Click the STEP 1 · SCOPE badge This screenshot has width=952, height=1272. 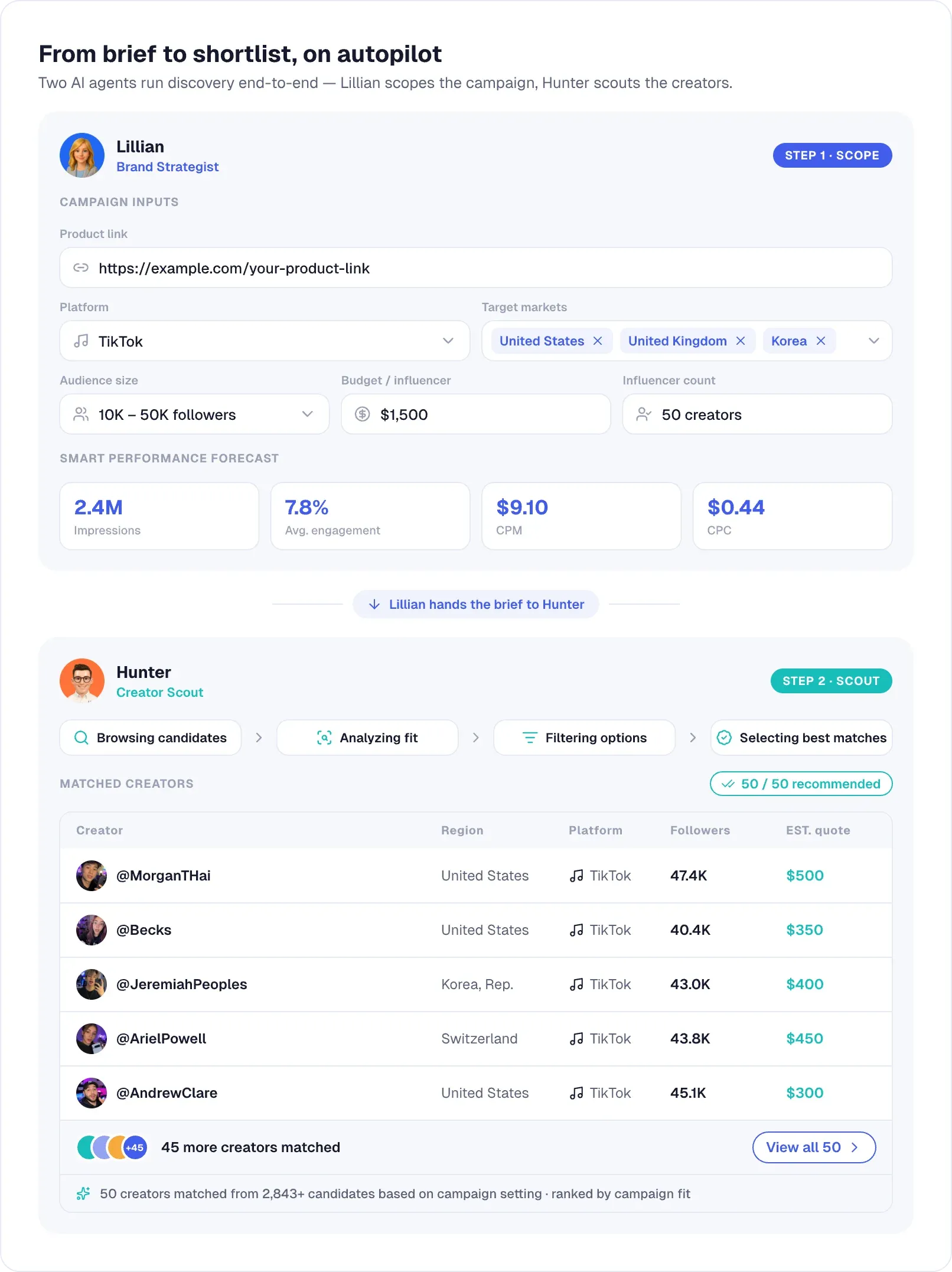832,155
